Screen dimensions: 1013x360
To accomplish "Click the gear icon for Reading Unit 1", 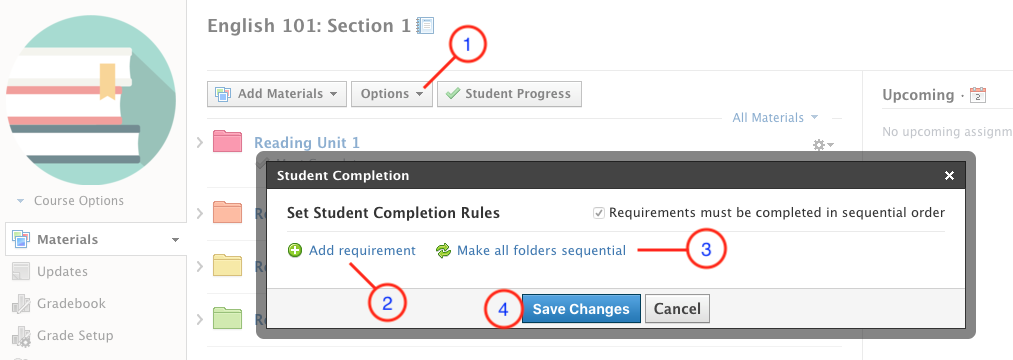I will point(823,145).
